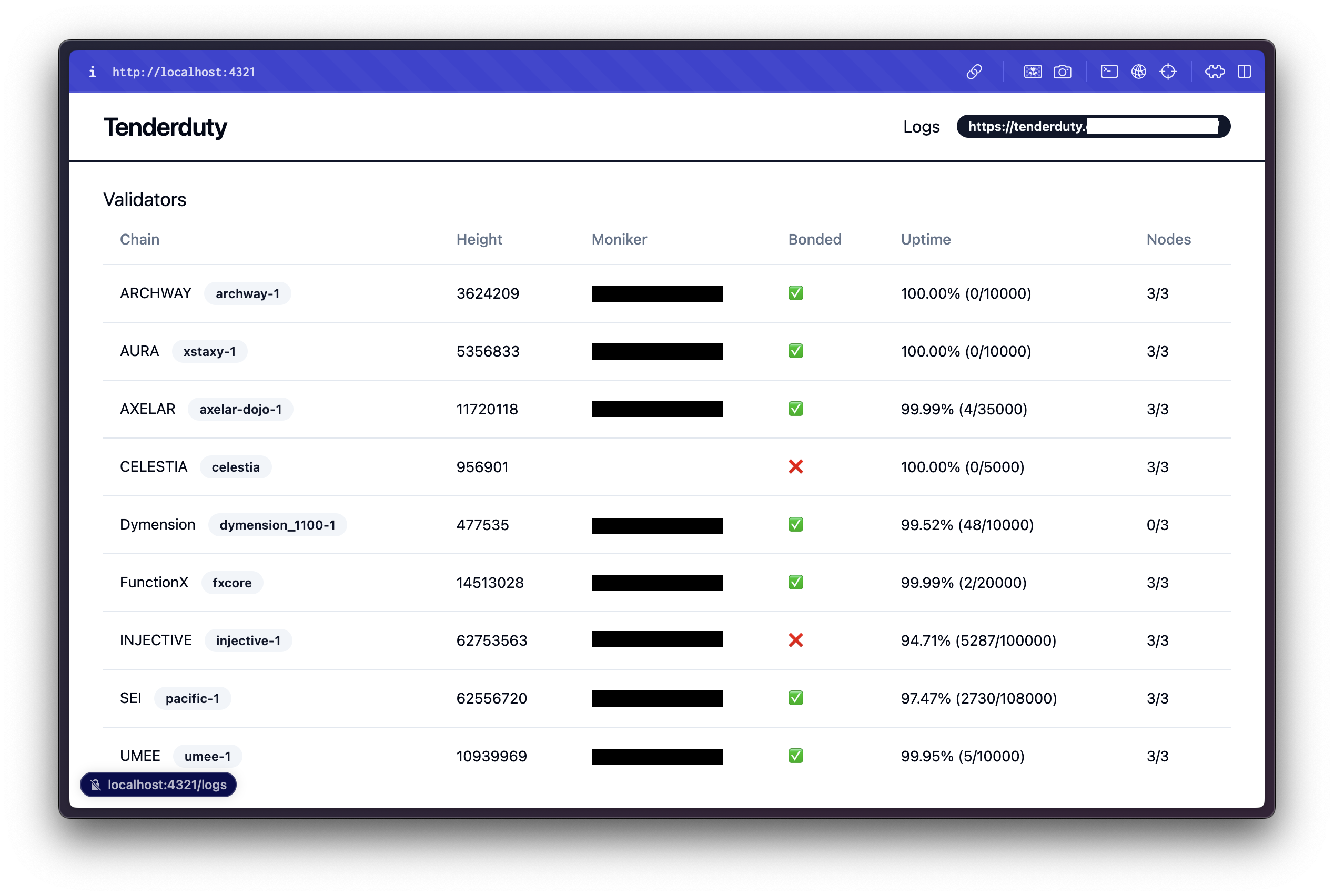The height and width of the screenshot is (896, 1334).
Task: Click the info icon beside the URL
Action: tap(92, 72)
